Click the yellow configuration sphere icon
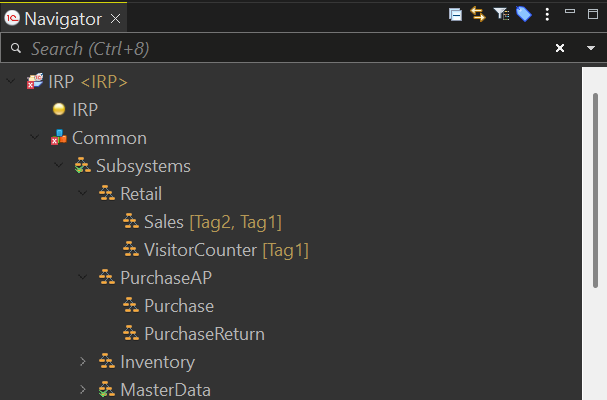 [x=59, y=109]
